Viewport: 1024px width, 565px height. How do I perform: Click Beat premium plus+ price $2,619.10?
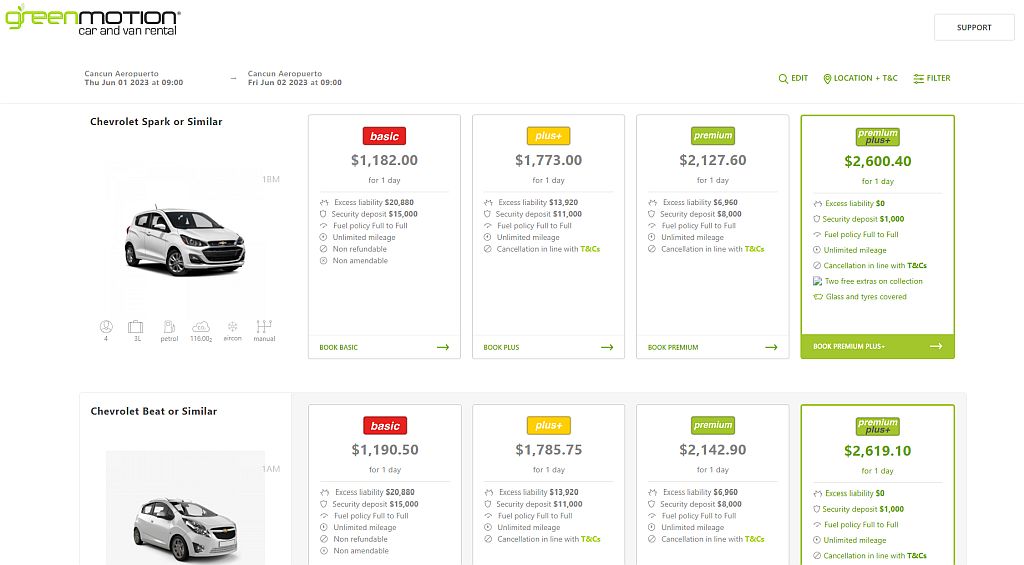point(877,451)
